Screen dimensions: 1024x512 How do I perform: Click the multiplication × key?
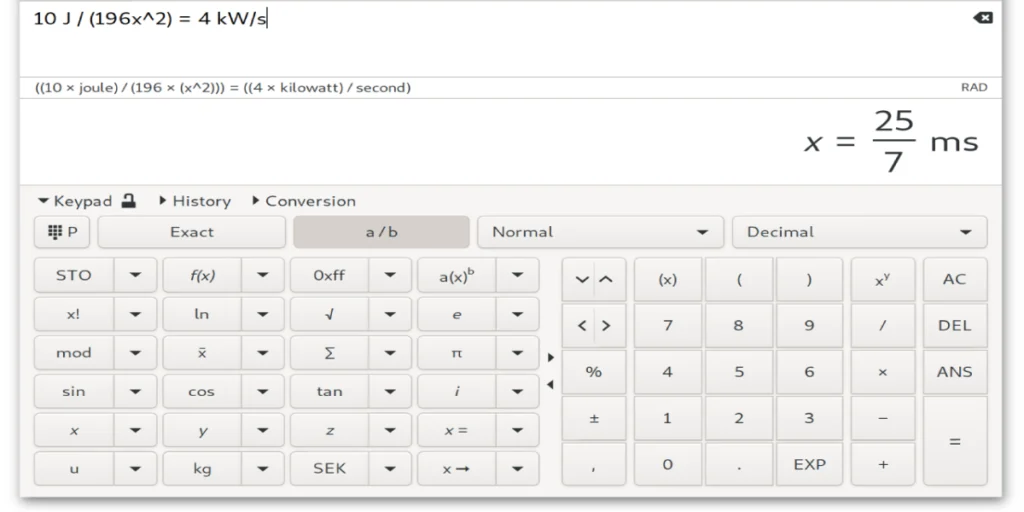coord(882,372)
